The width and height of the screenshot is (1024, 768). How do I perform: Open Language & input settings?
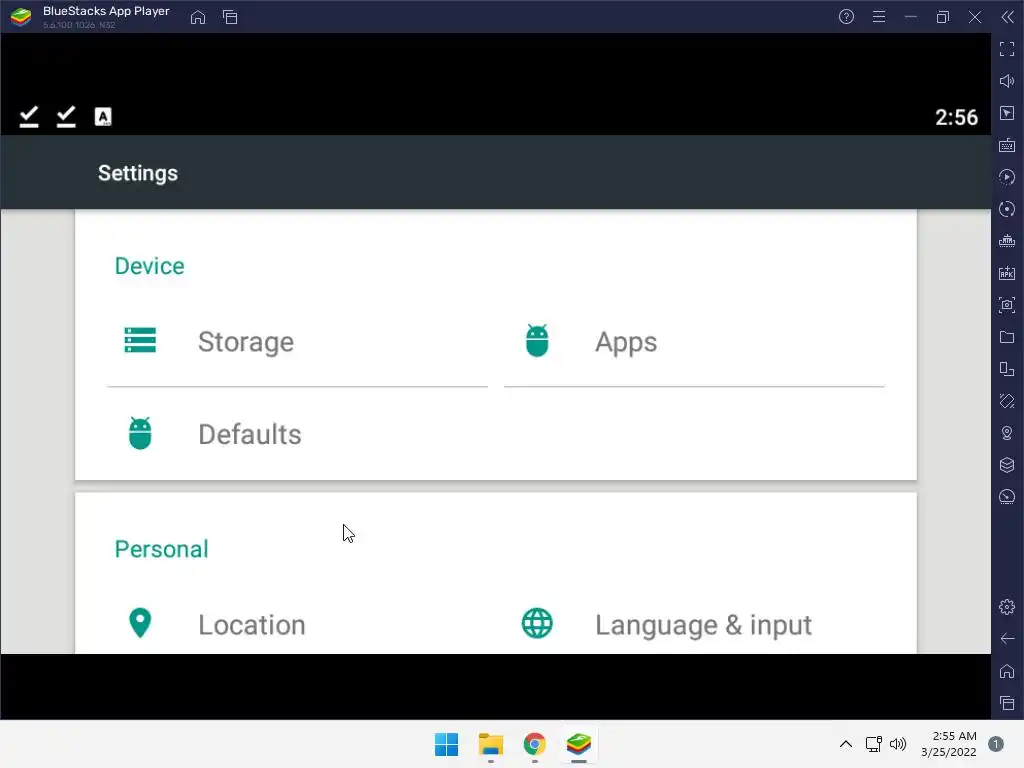(694, 624)
